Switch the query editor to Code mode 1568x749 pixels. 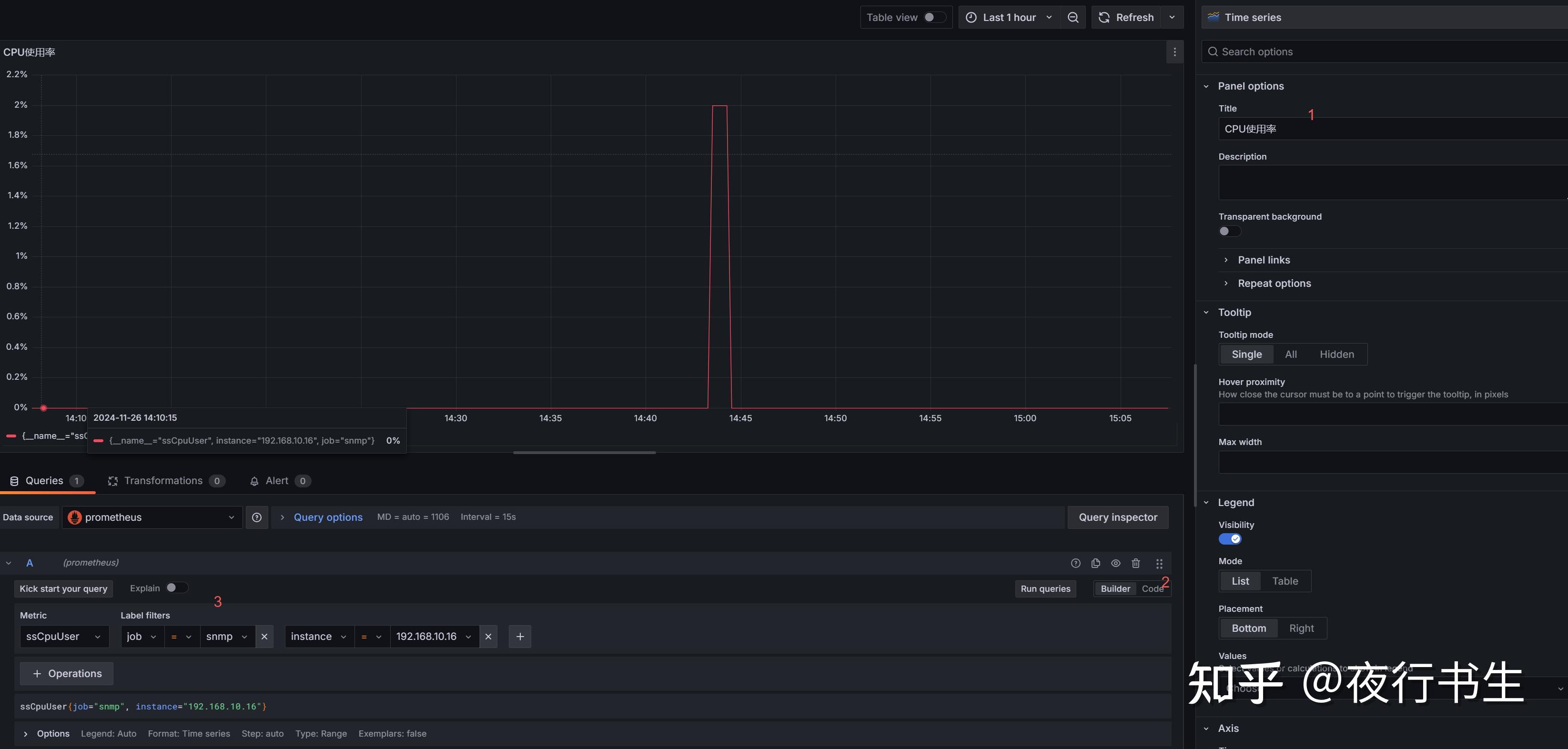pos(1152,589)
